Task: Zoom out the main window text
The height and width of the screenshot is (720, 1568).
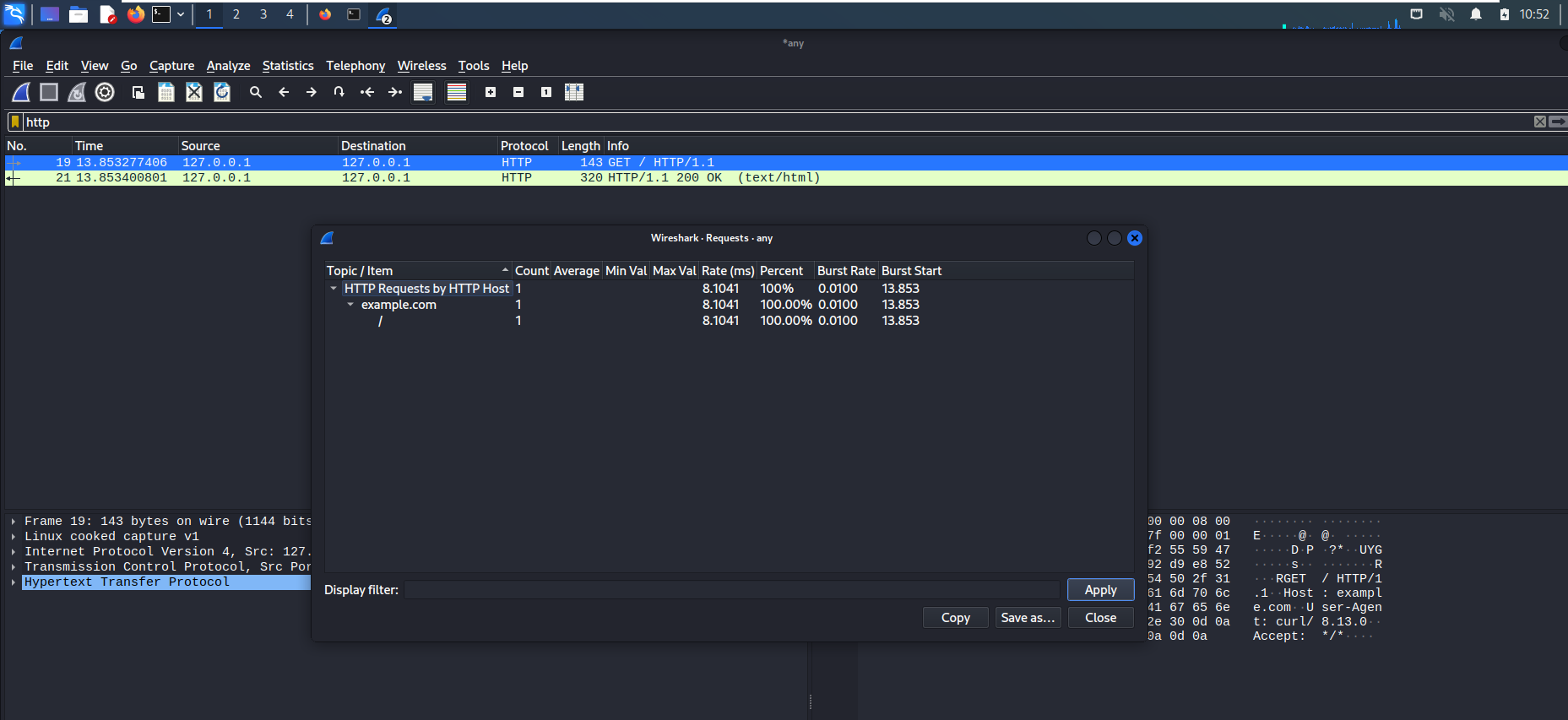Action: (x=518, y=92)
